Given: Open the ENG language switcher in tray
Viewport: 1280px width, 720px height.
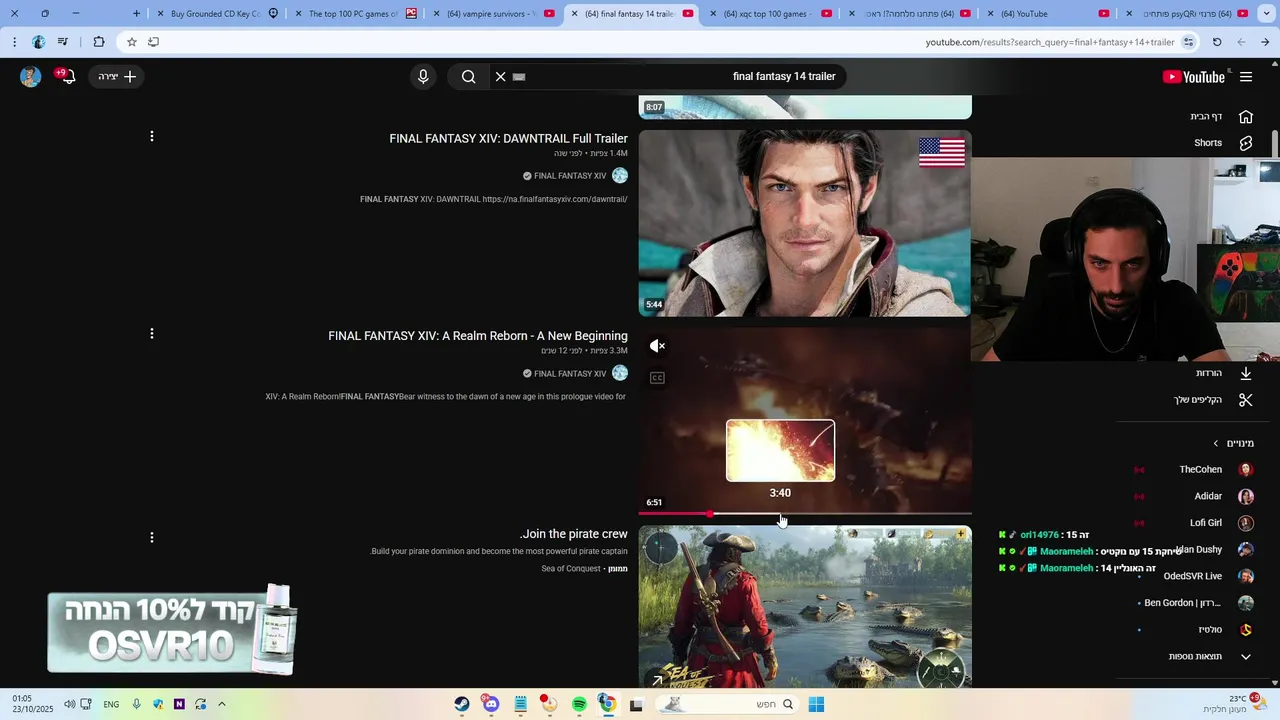Looking at the screenshot, I should tap(111, 704).
